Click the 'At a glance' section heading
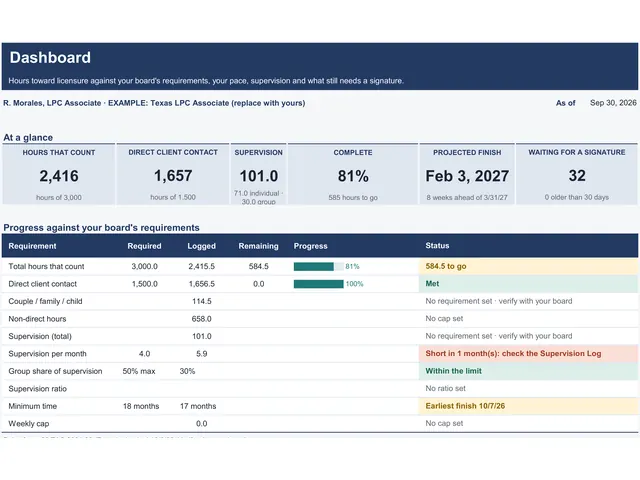640x480 pixels. tap(28, 138)
